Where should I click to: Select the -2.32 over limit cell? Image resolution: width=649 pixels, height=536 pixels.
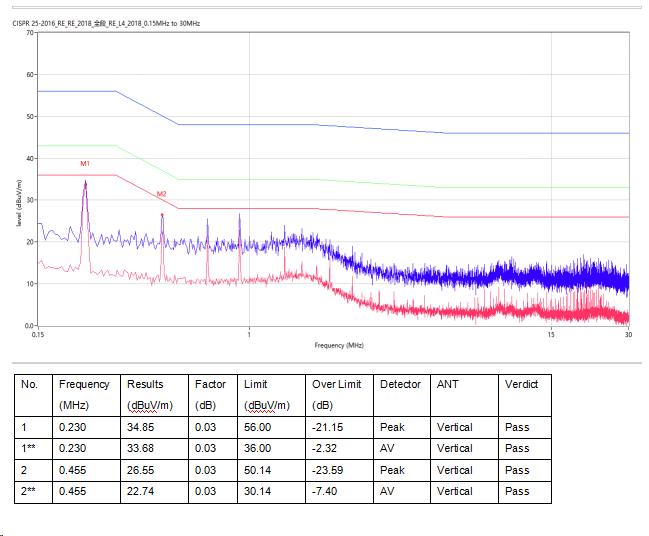(326, 448)
